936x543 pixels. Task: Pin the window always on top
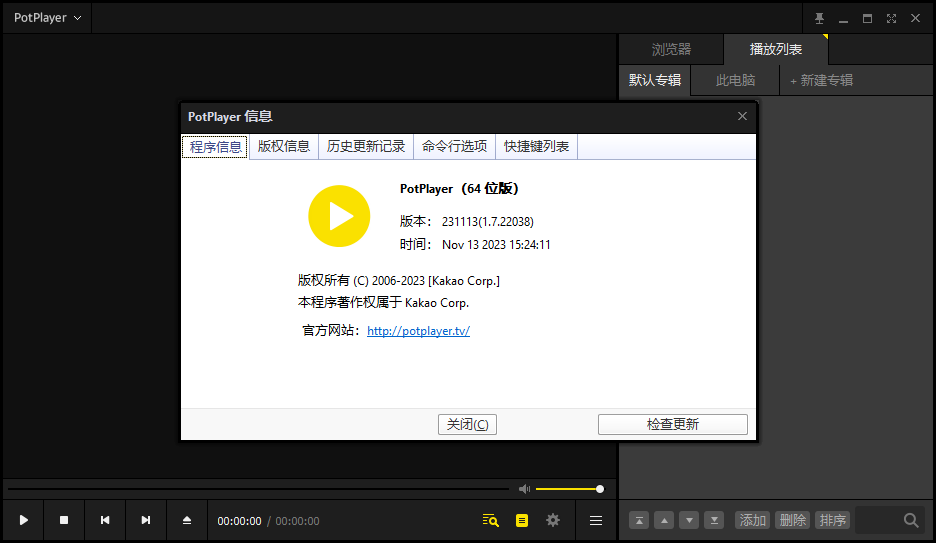[x=820, y=18]
